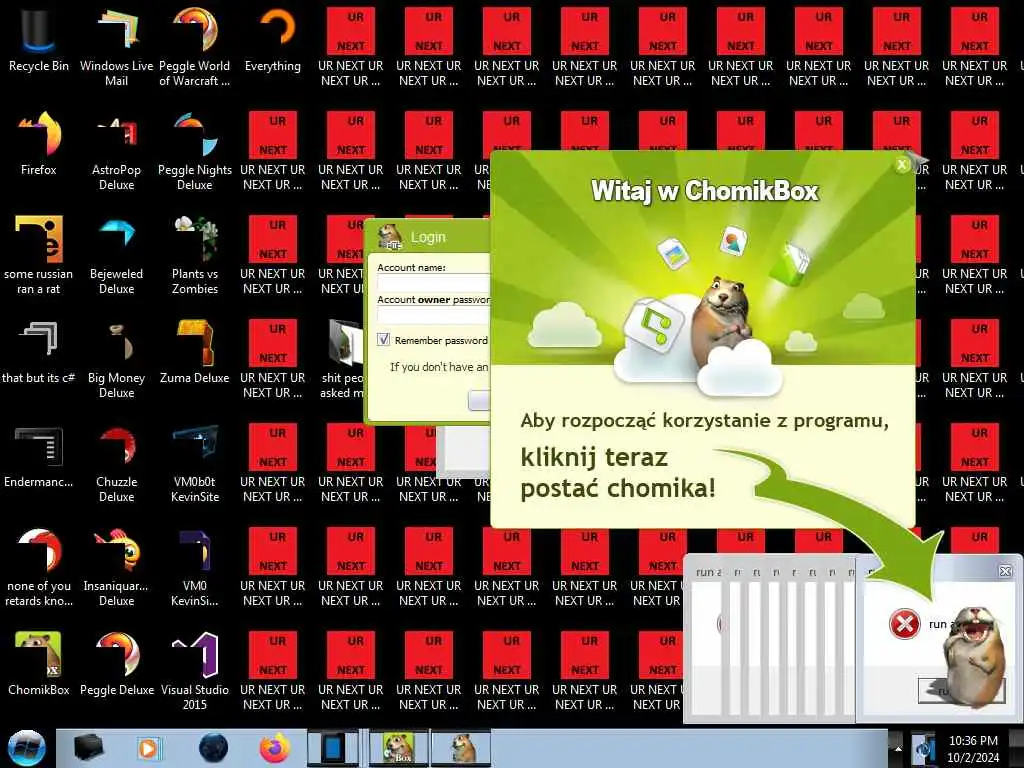The height and width of the screenshot is (768, 1024).
Task: Open AstroPop Deluxe desktop icon
Action: (116, 150)
